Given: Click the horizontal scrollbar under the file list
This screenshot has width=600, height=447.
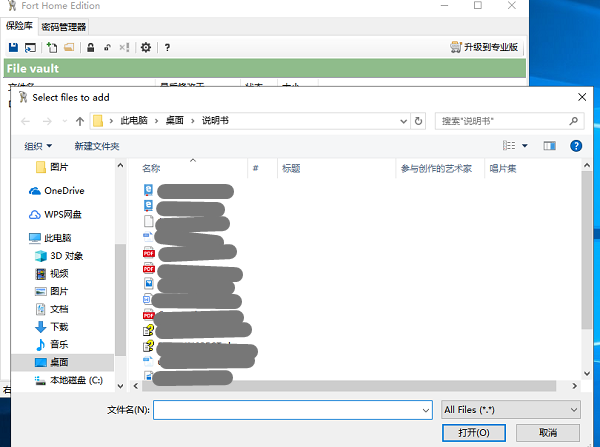Looking at the screenshot, I should (x=340, y=385).
